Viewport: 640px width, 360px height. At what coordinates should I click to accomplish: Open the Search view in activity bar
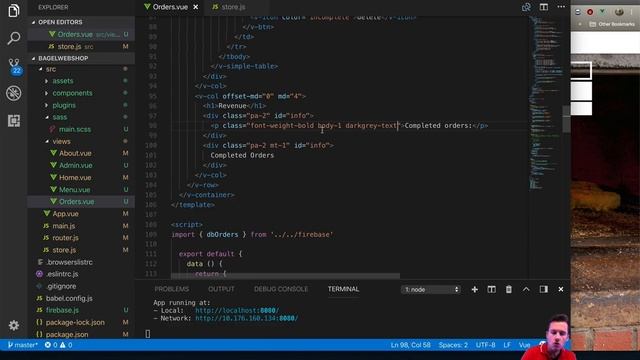[x=13, y=38]
